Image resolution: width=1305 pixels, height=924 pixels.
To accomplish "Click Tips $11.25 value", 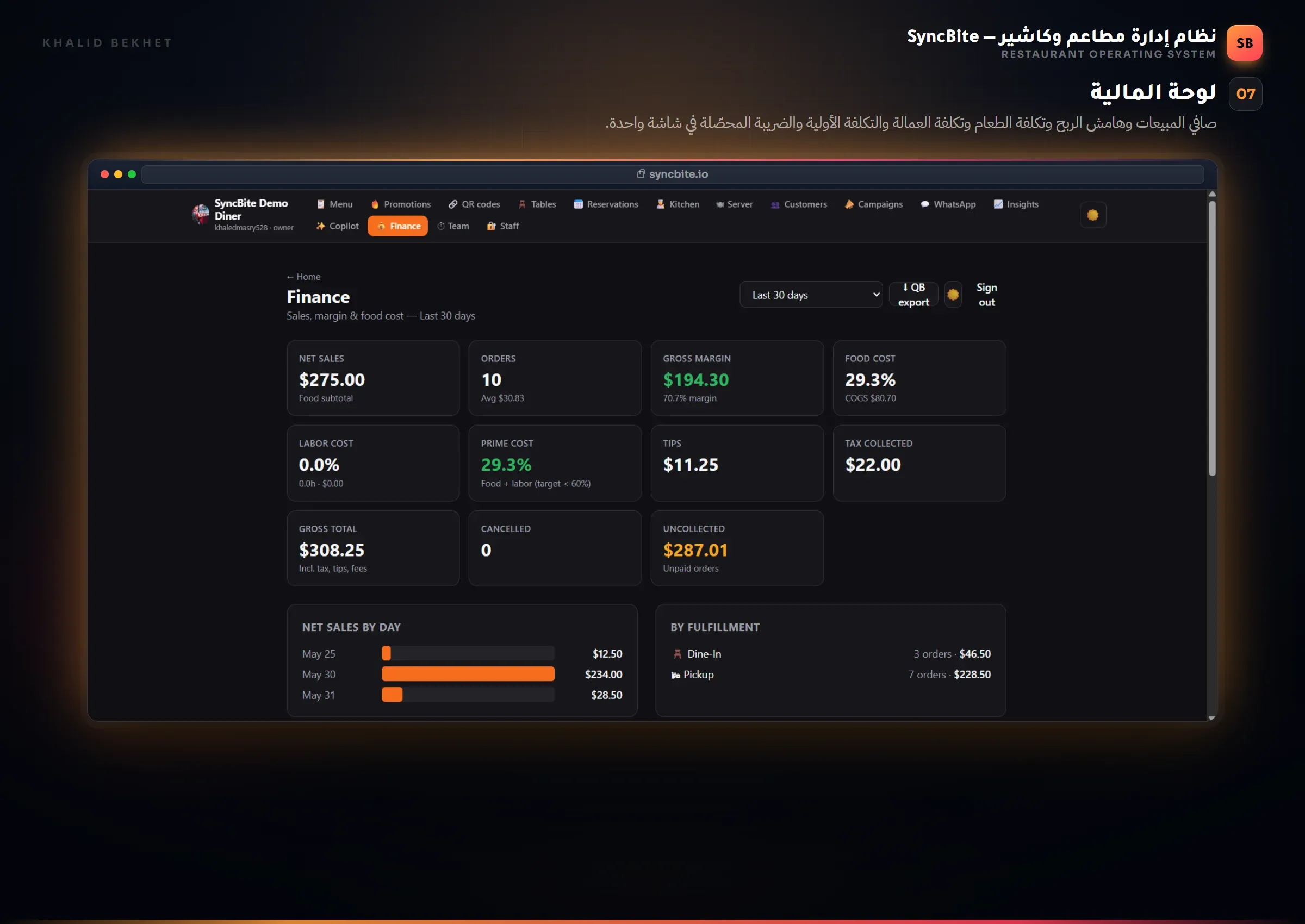I will tap(691, 465).
